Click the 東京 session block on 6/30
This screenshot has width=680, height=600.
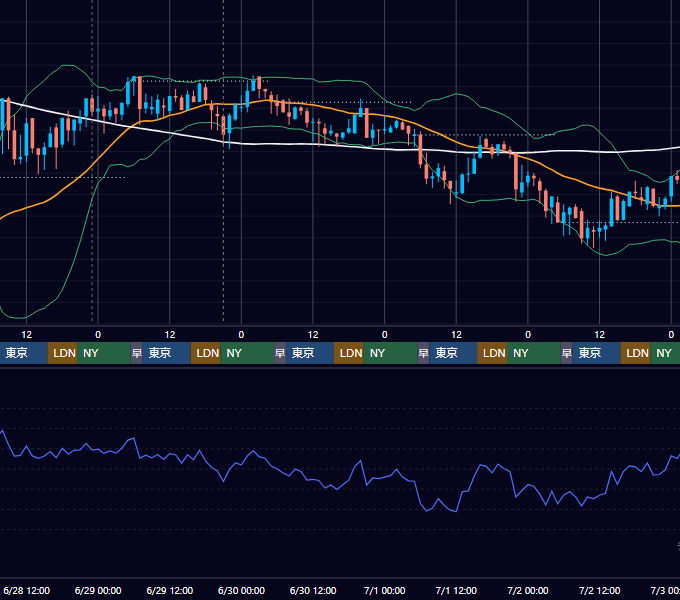point(310,353)
